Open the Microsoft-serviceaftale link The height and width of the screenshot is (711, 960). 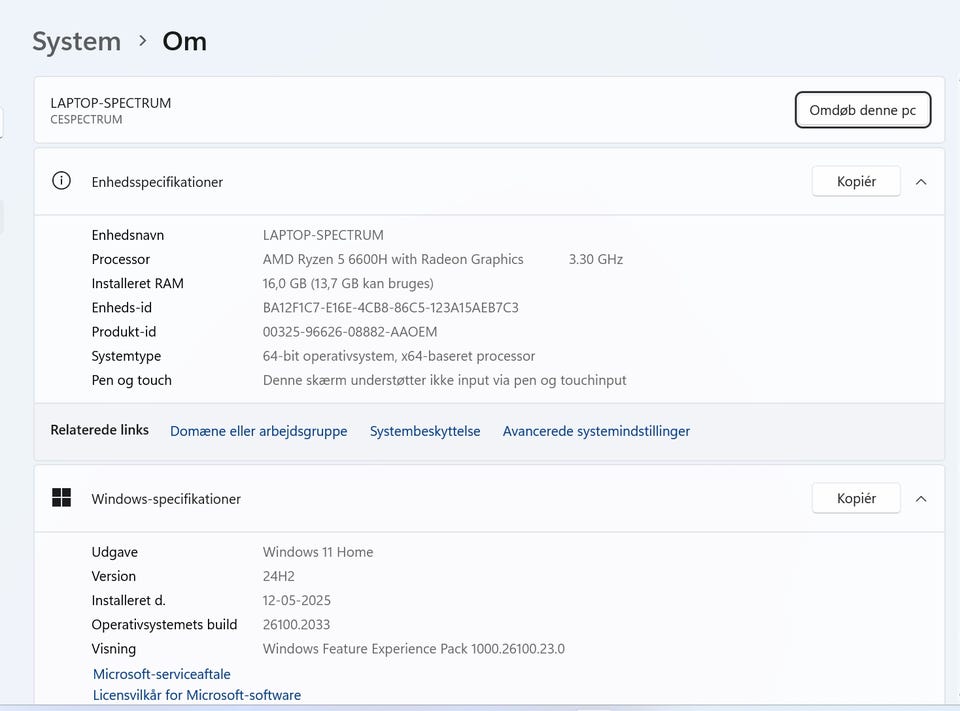pos(162,674)
